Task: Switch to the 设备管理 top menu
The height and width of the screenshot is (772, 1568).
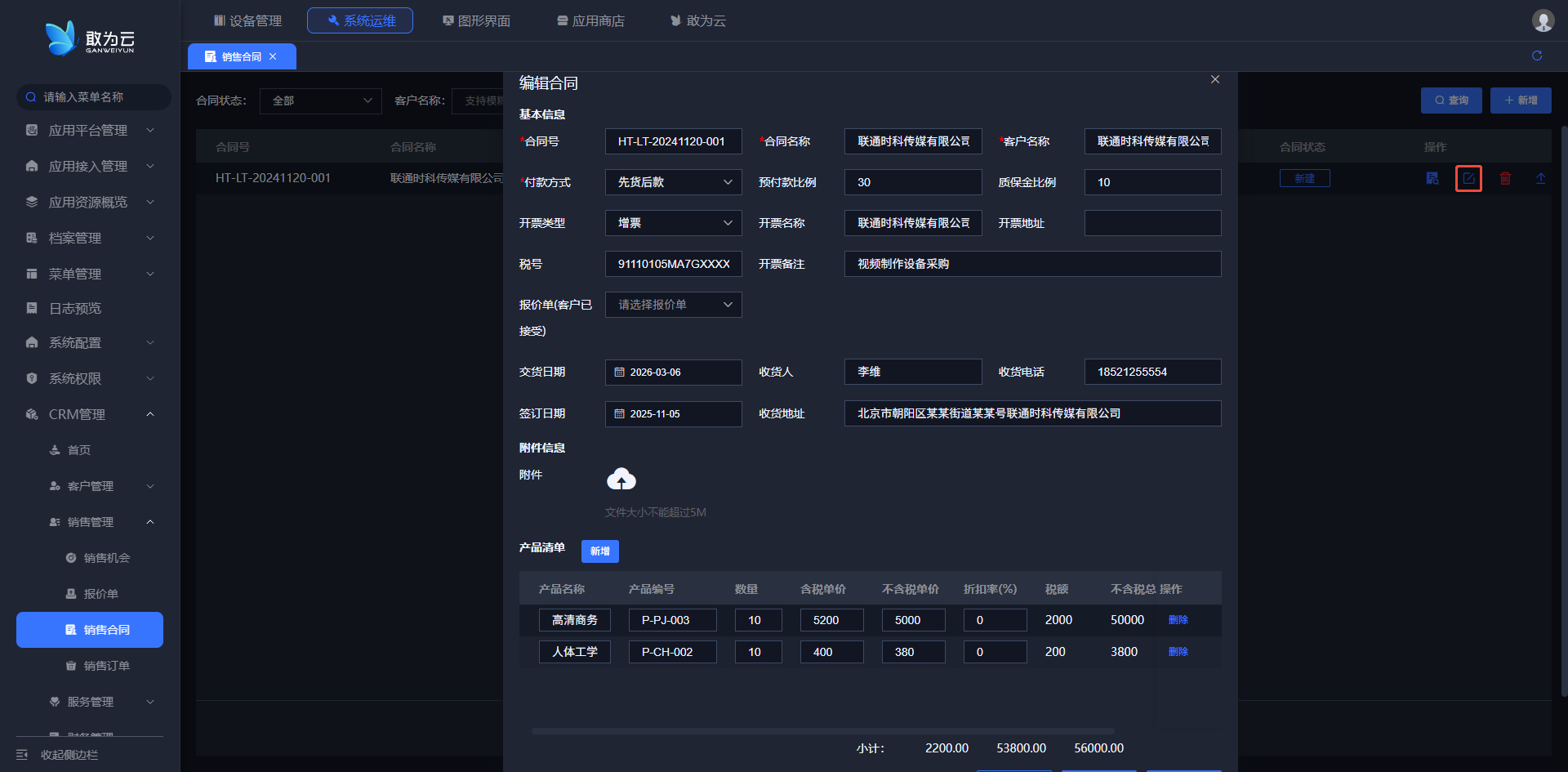Action: (247, 20)
